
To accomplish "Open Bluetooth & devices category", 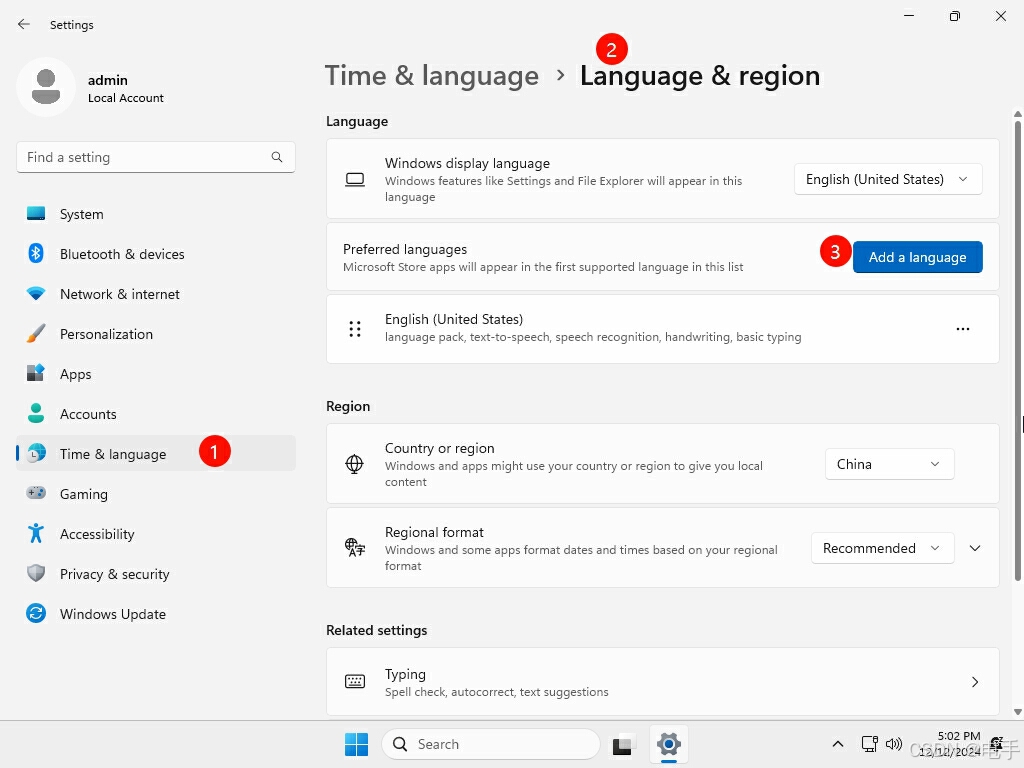I will tap(155, 254).
